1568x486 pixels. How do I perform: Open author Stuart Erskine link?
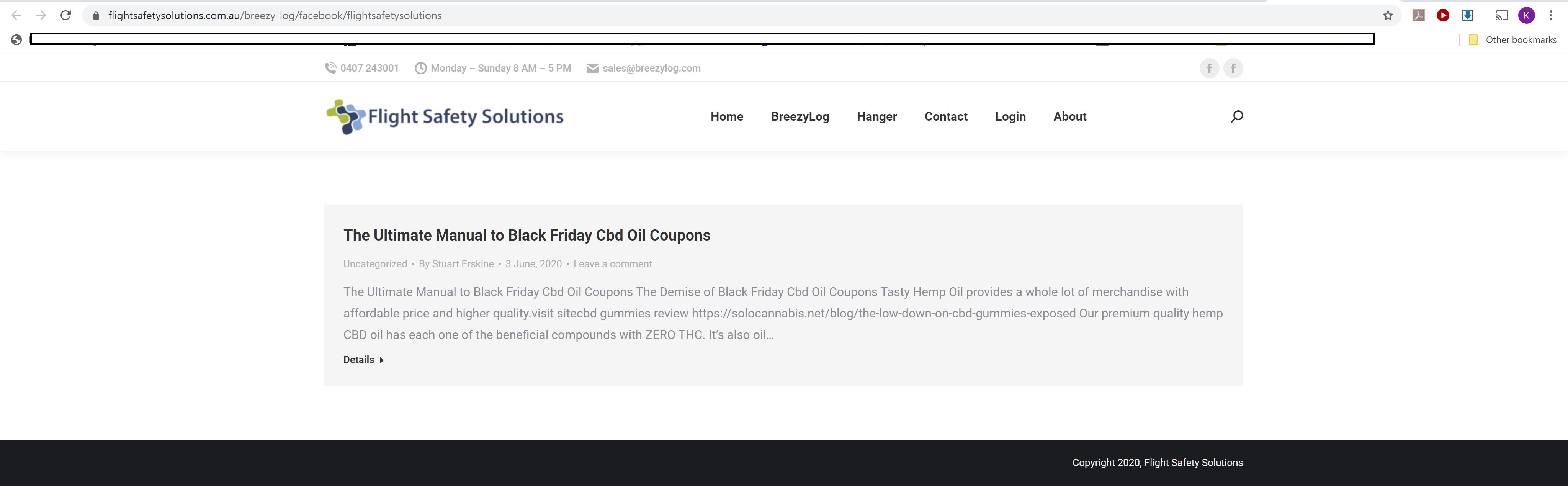tap(456, 264)
